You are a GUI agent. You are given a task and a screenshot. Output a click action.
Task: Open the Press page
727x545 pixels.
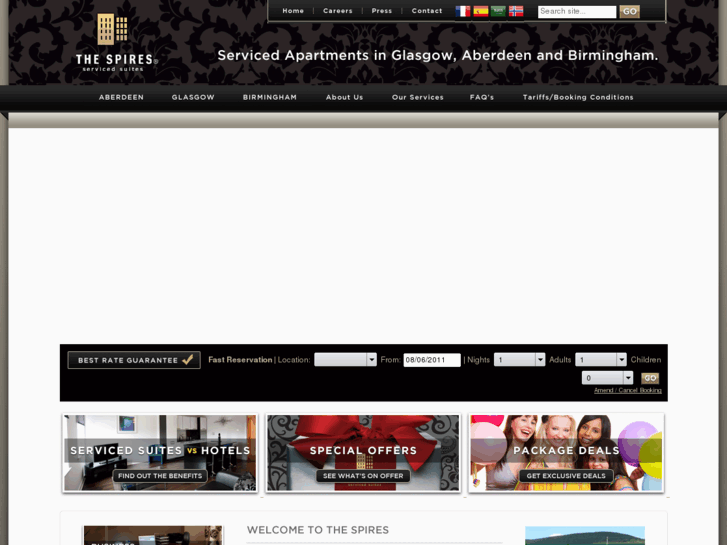click(x=382, y=11)
